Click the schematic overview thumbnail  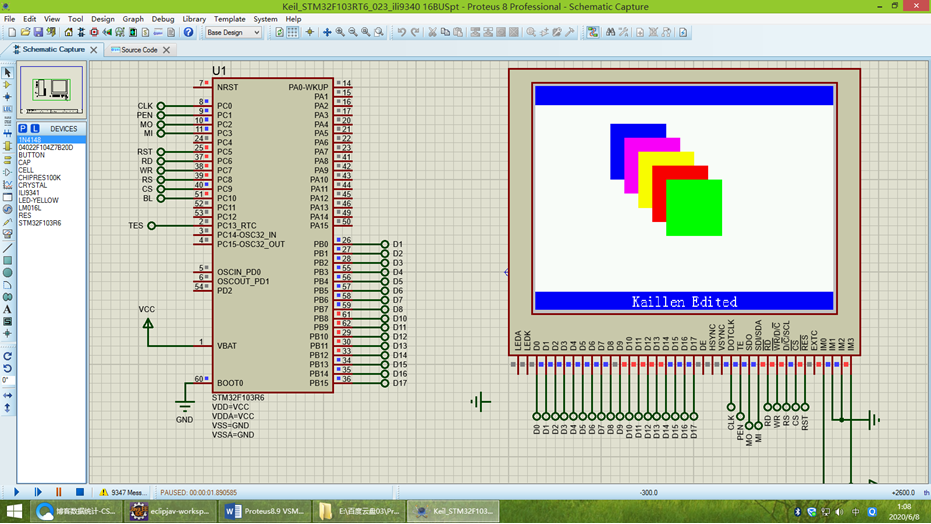52,90
